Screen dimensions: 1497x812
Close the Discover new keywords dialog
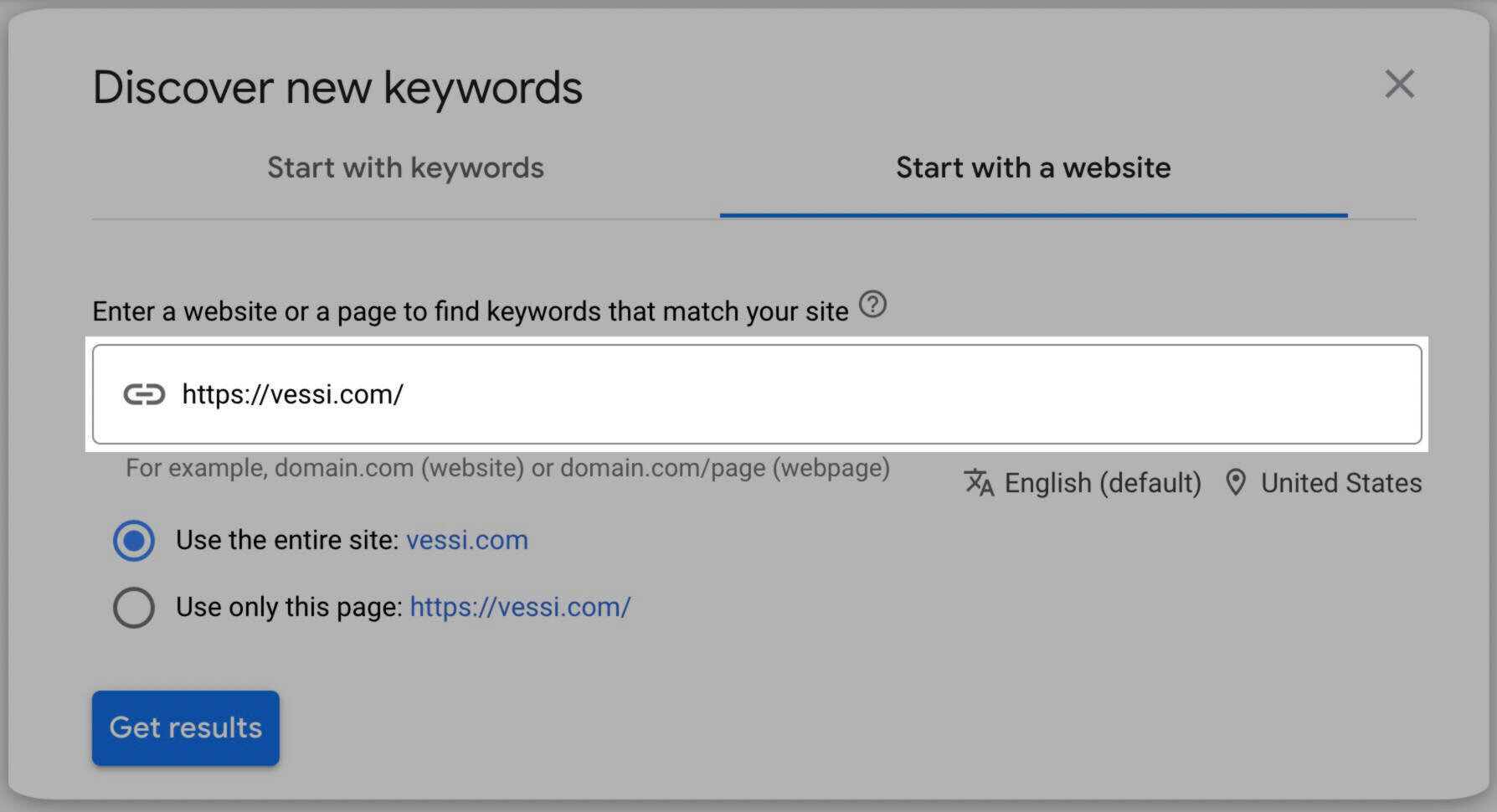(x=1399, y=85)
